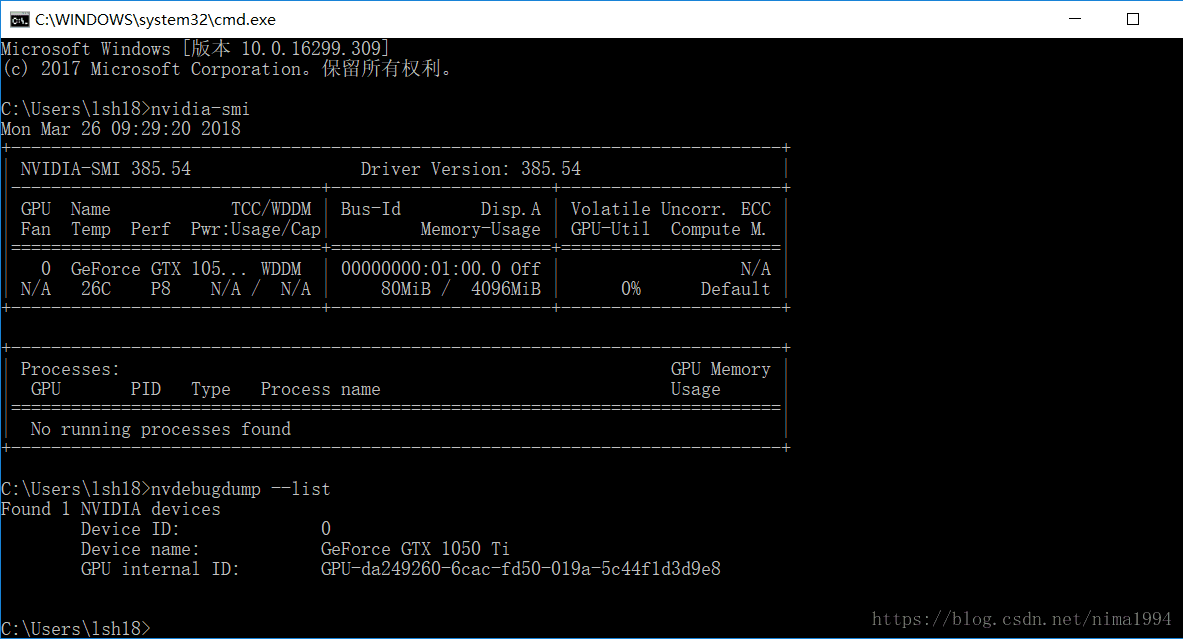
Task: Click the 'Processes:' label
Action: (70, 370)
